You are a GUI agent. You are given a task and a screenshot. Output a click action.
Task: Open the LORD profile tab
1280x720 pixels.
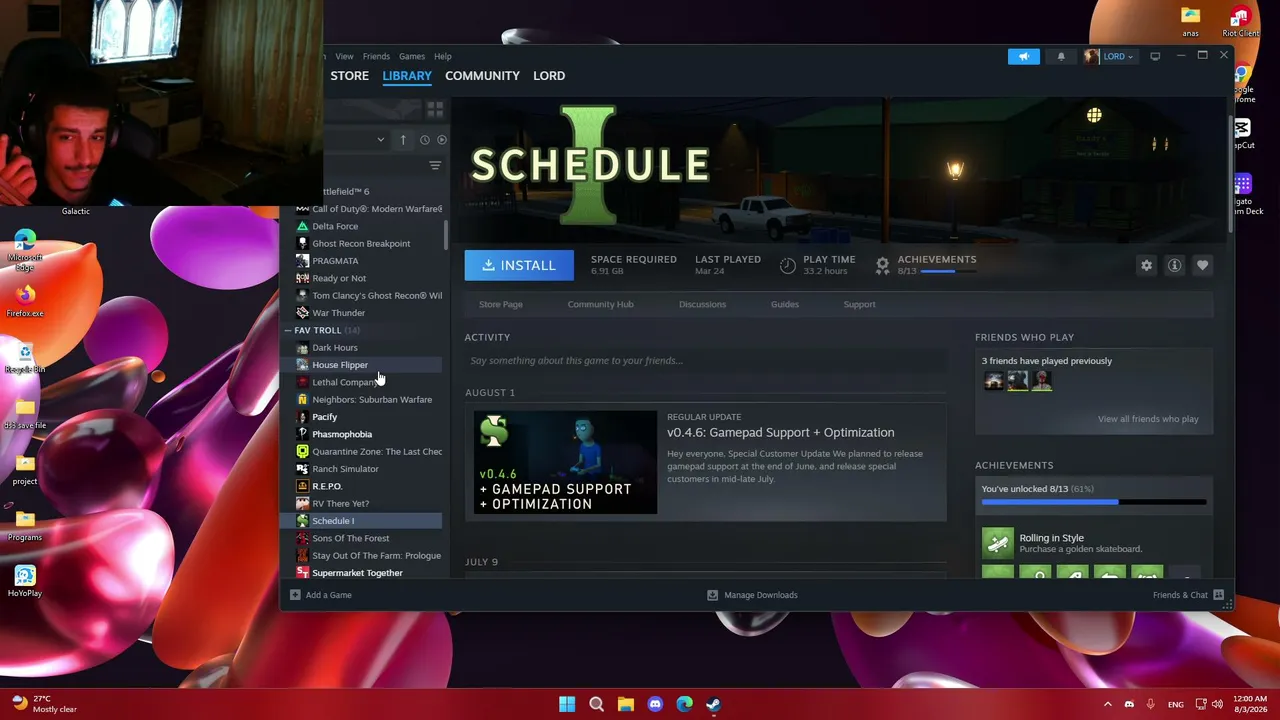(x=549, y=76)
